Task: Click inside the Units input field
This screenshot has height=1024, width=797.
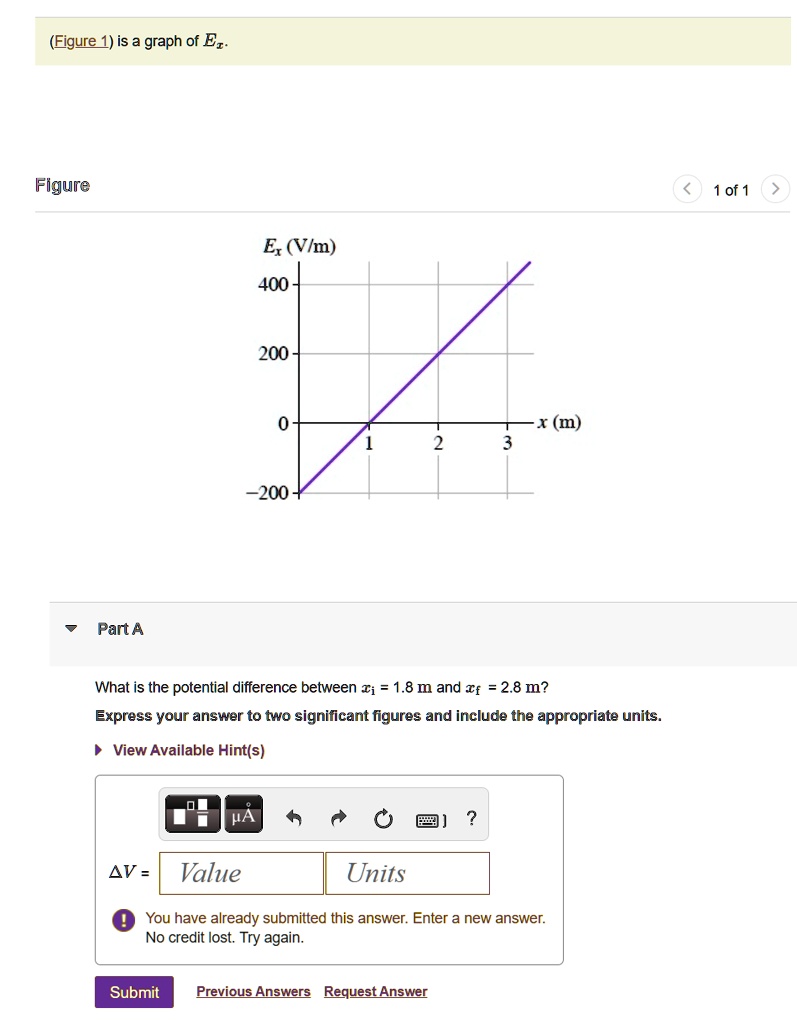Action: point(406,873)
